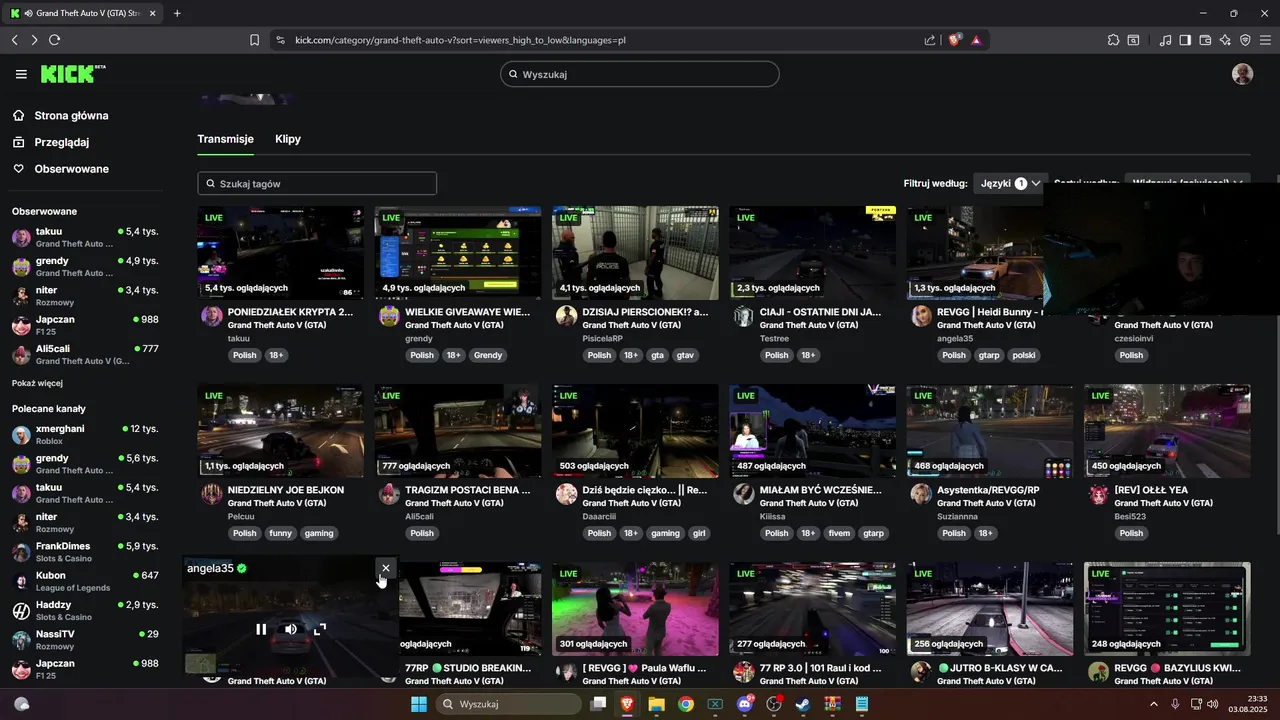Open Suzannna channel avatar
The image size is (1280, 720).
921,494
